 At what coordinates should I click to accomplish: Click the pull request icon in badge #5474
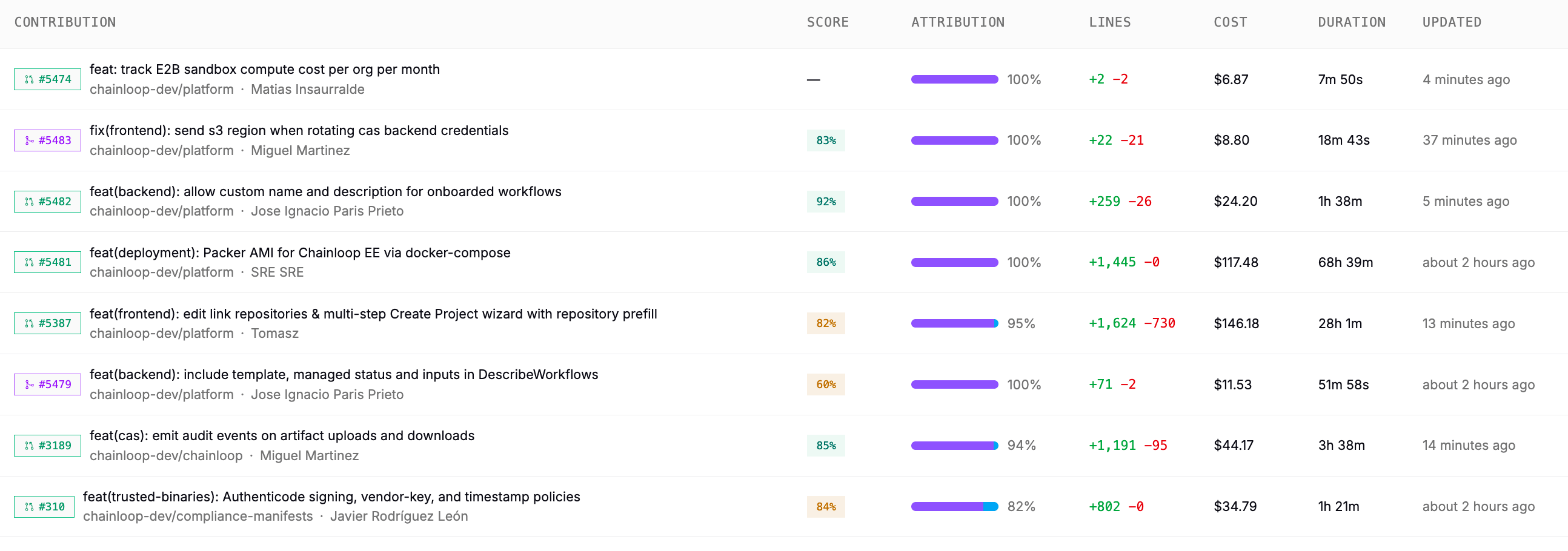29,80
